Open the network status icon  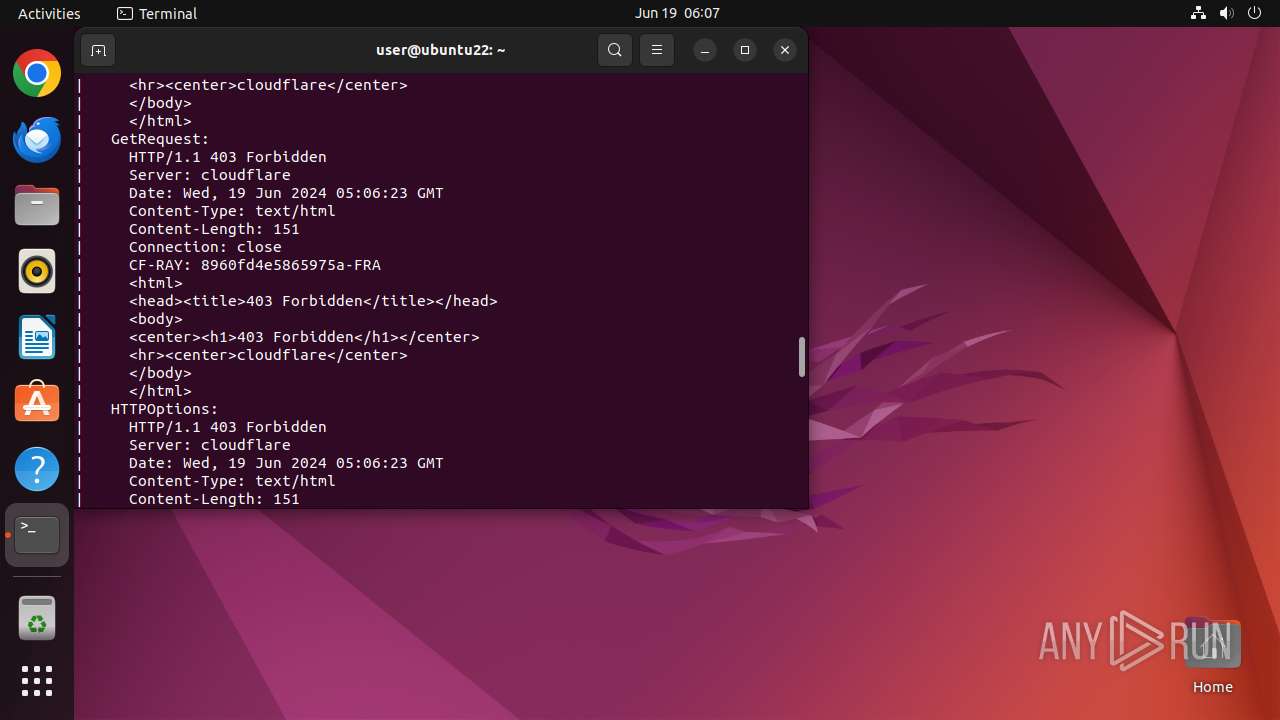[x=1199, y=13]
